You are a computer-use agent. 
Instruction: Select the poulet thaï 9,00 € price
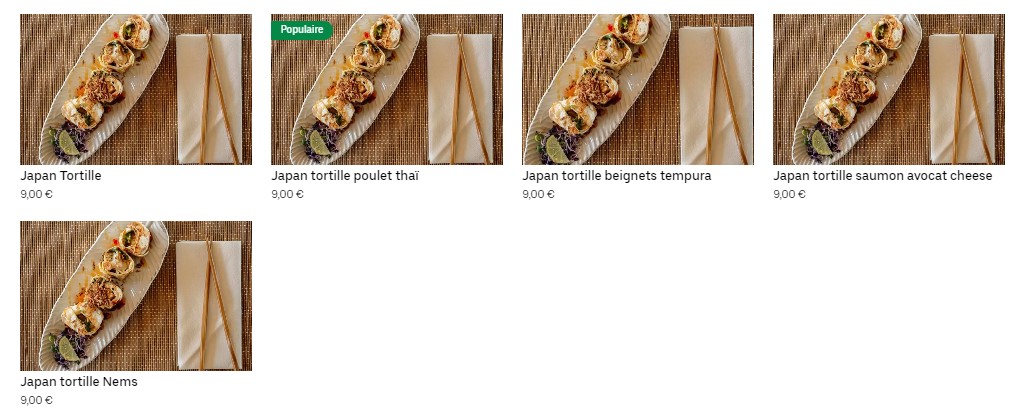coord(287,194)
